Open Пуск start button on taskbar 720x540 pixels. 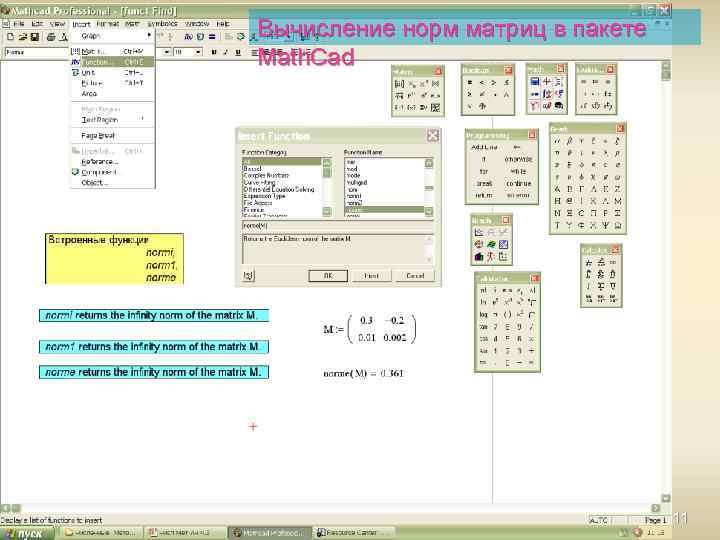[27, 534]
